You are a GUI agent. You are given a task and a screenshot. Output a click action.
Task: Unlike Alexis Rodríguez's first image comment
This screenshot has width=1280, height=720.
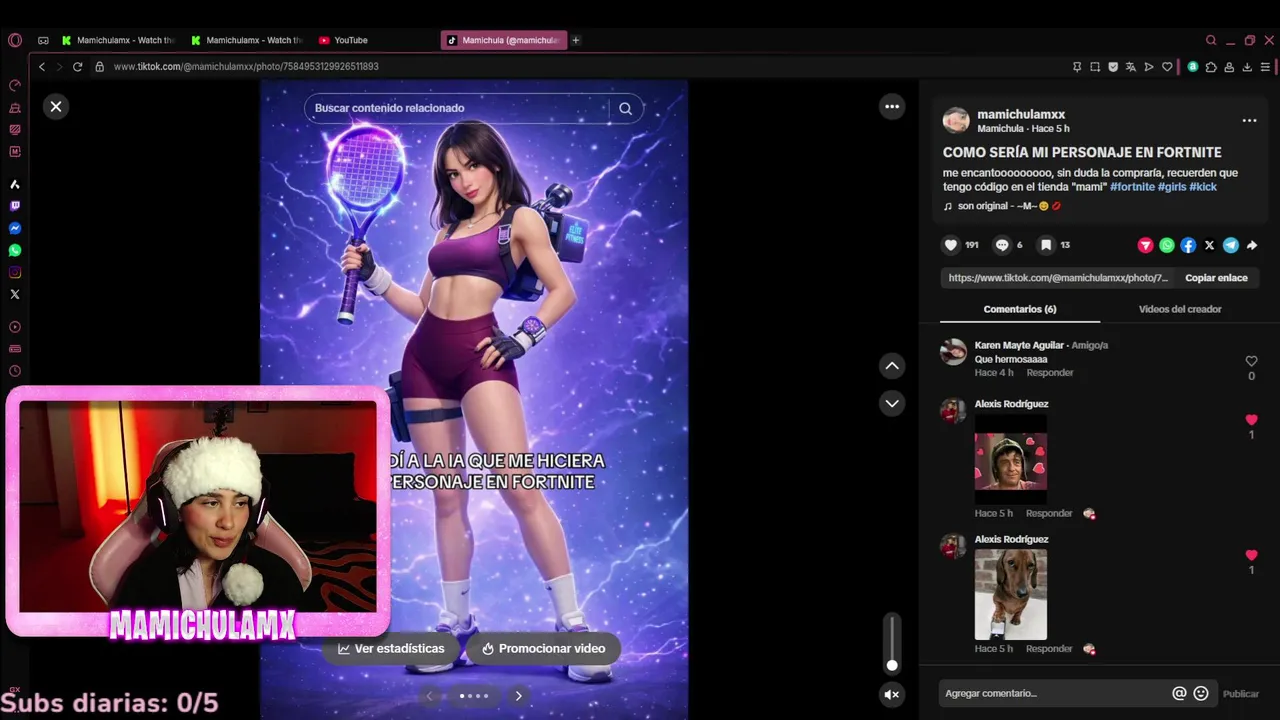[1251, 420]
